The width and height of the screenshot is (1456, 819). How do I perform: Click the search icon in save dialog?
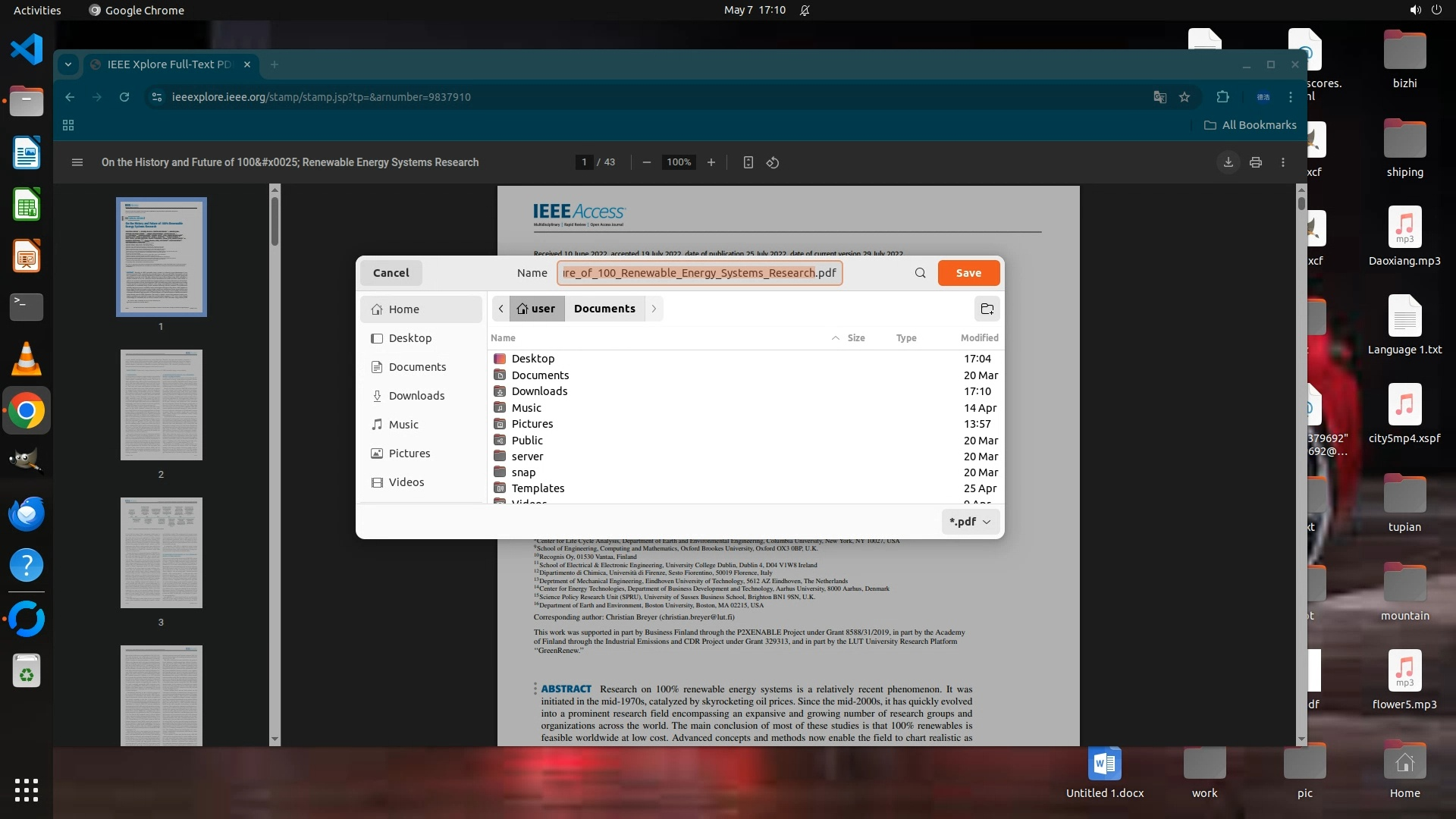[x=920, y=273]
